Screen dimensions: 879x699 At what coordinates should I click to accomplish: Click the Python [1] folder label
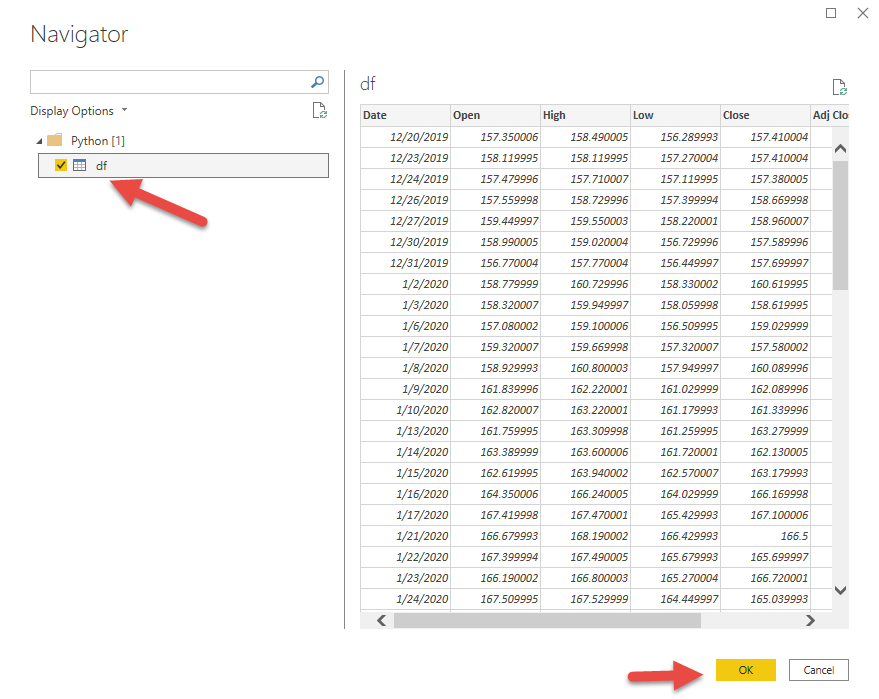point(98,141)
